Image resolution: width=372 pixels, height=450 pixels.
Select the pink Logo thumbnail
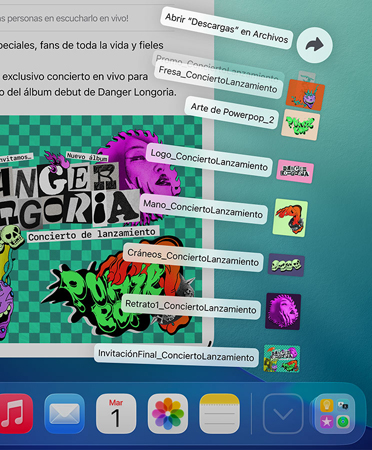295,171
